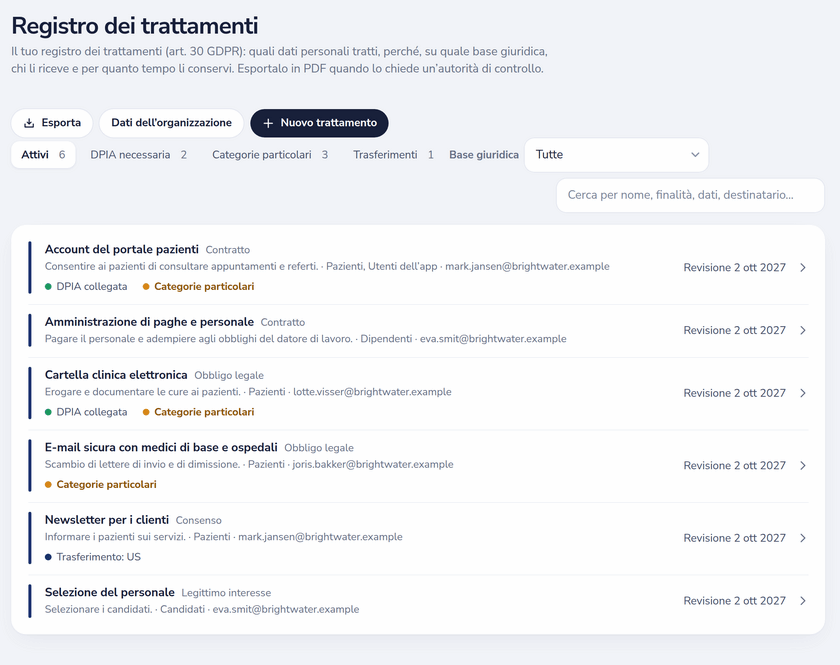Click lotte.visser@brightwater.example description line
840x665 pixels.
248,392
